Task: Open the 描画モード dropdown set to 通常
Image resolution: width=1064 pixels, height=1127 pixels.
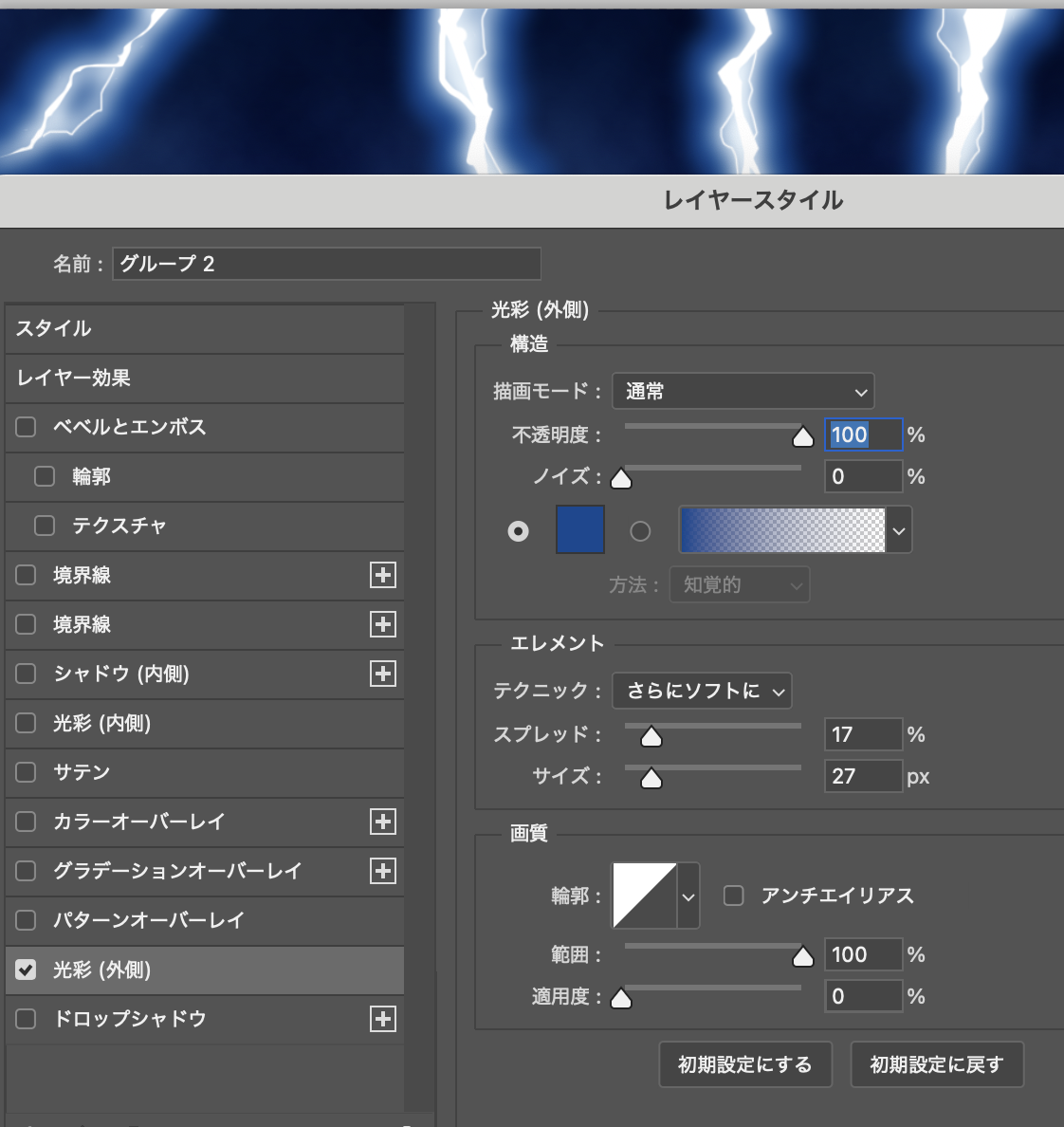Action: (x=743, y=391)
